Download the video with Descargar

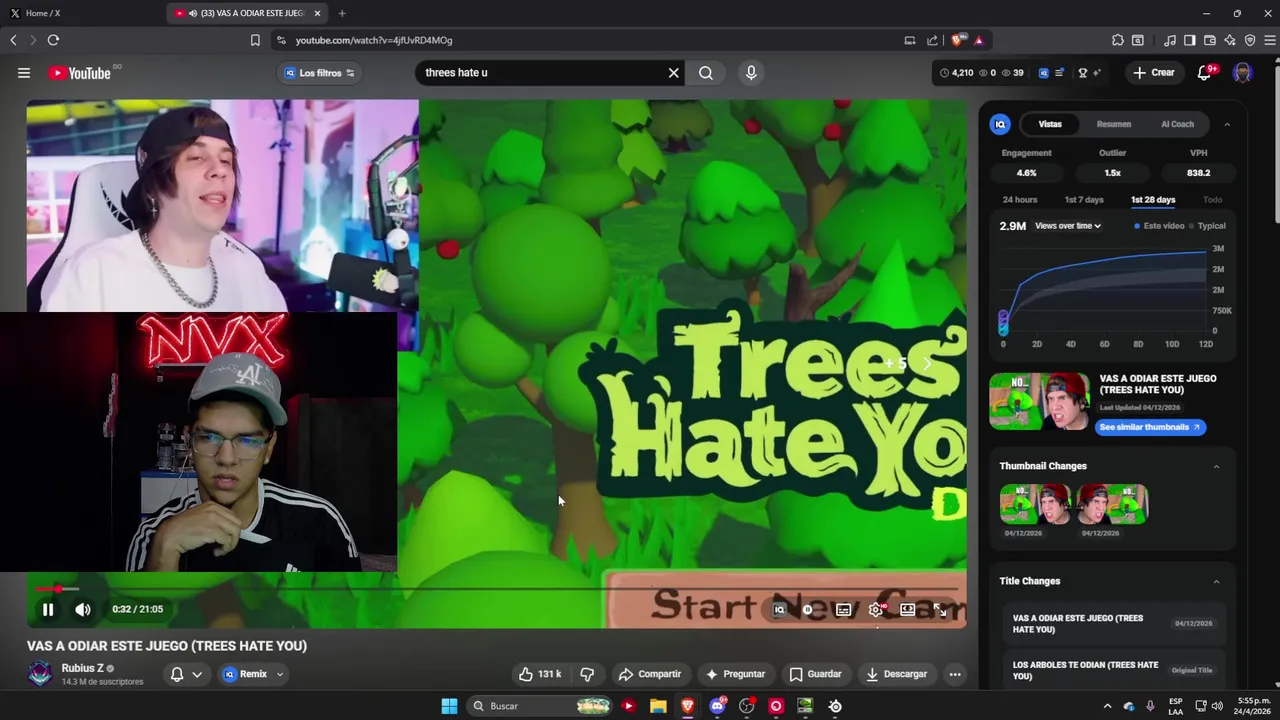tap(896, 674)
